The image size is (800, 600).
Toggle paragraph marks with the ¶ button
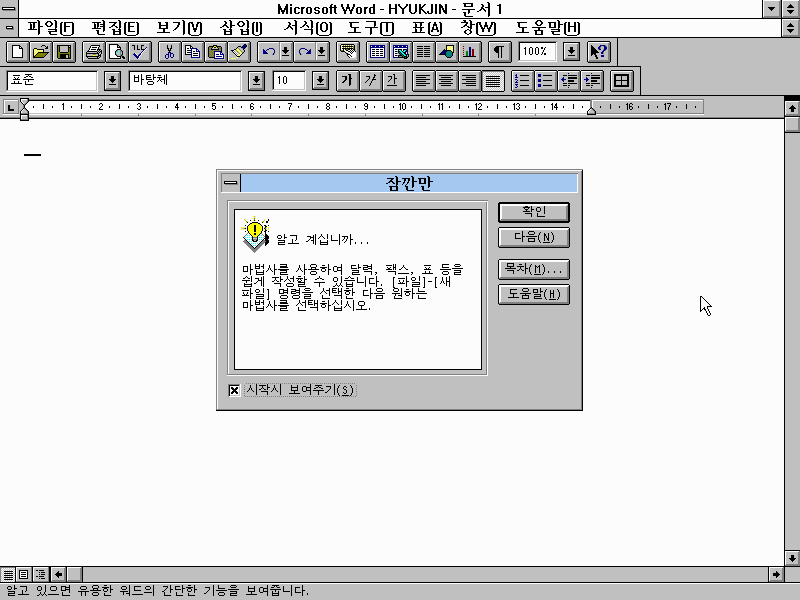point(499,52)
